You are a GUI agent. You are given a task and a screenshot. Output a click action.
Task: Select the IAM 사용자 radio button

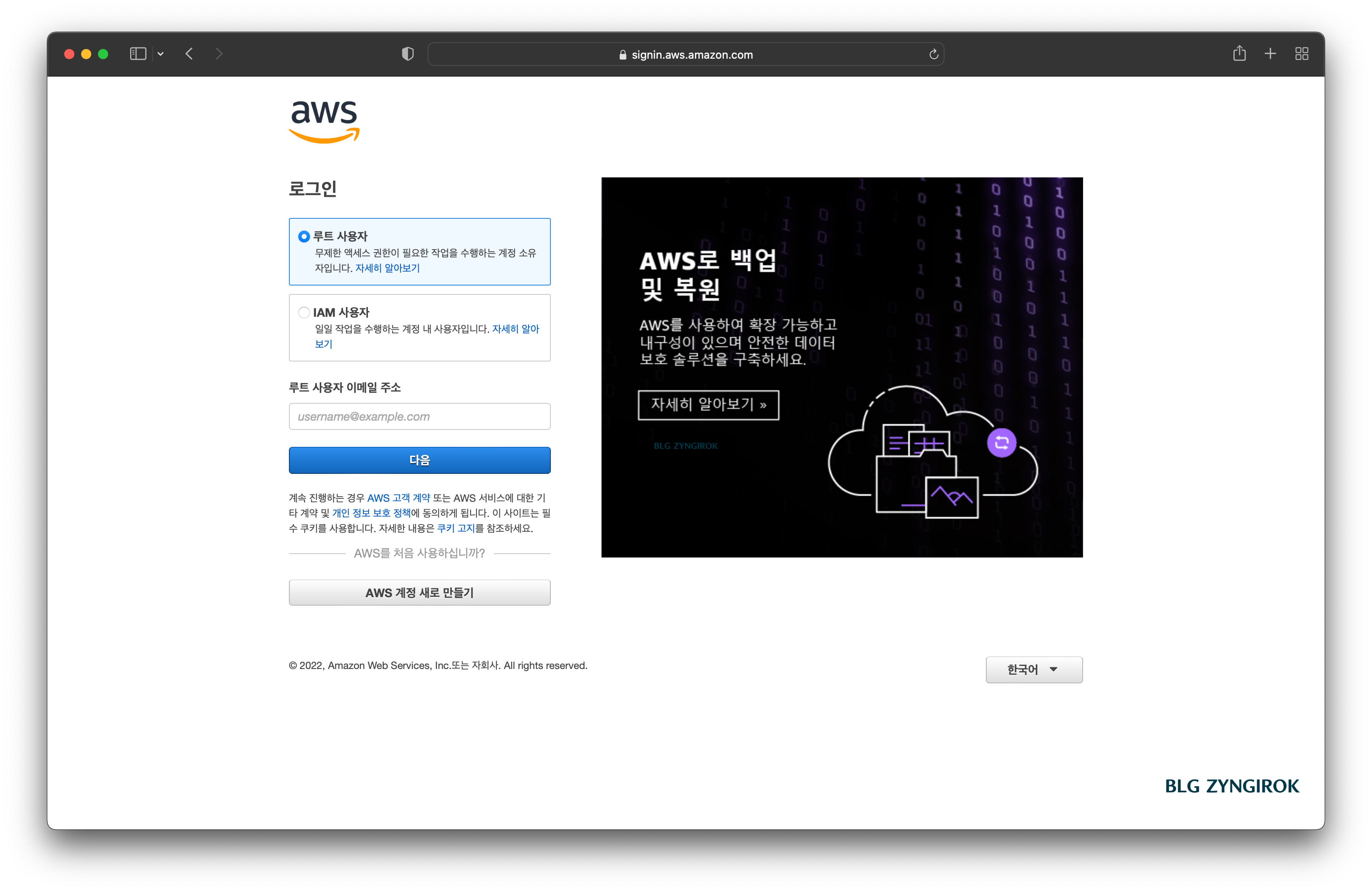304,312
